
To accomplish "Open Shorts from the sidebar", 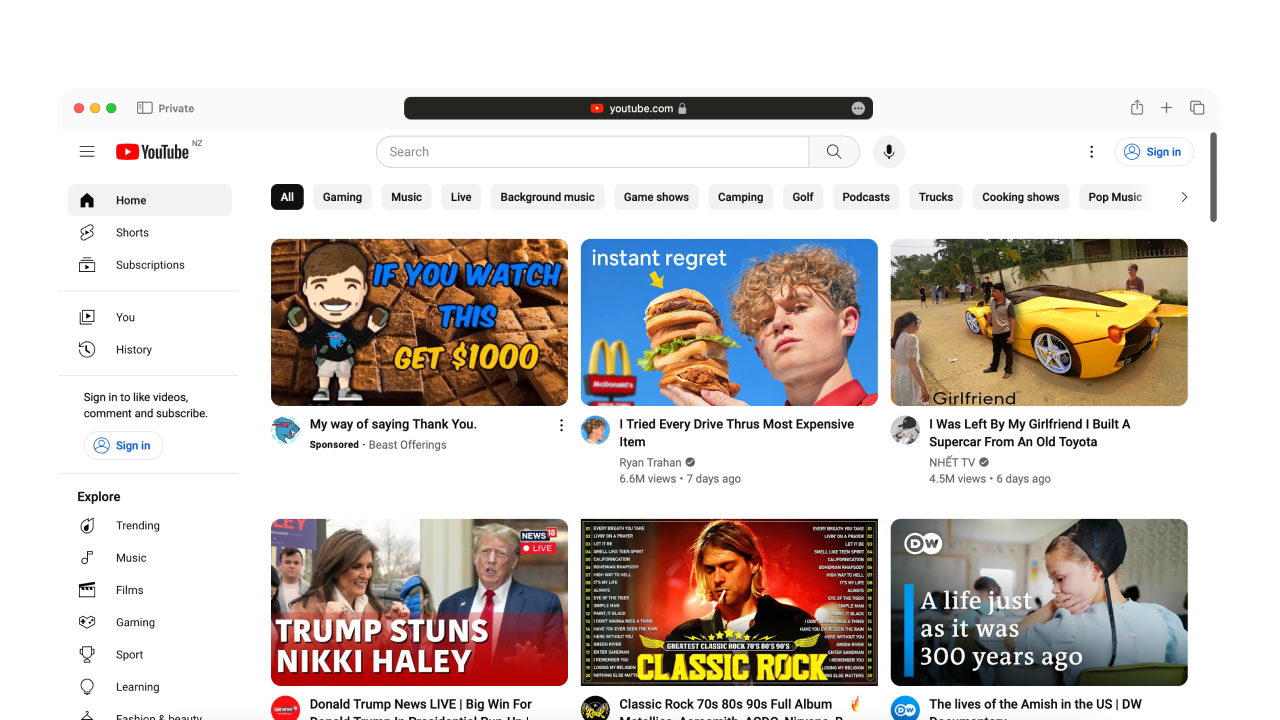I will (x=132, y=232).
